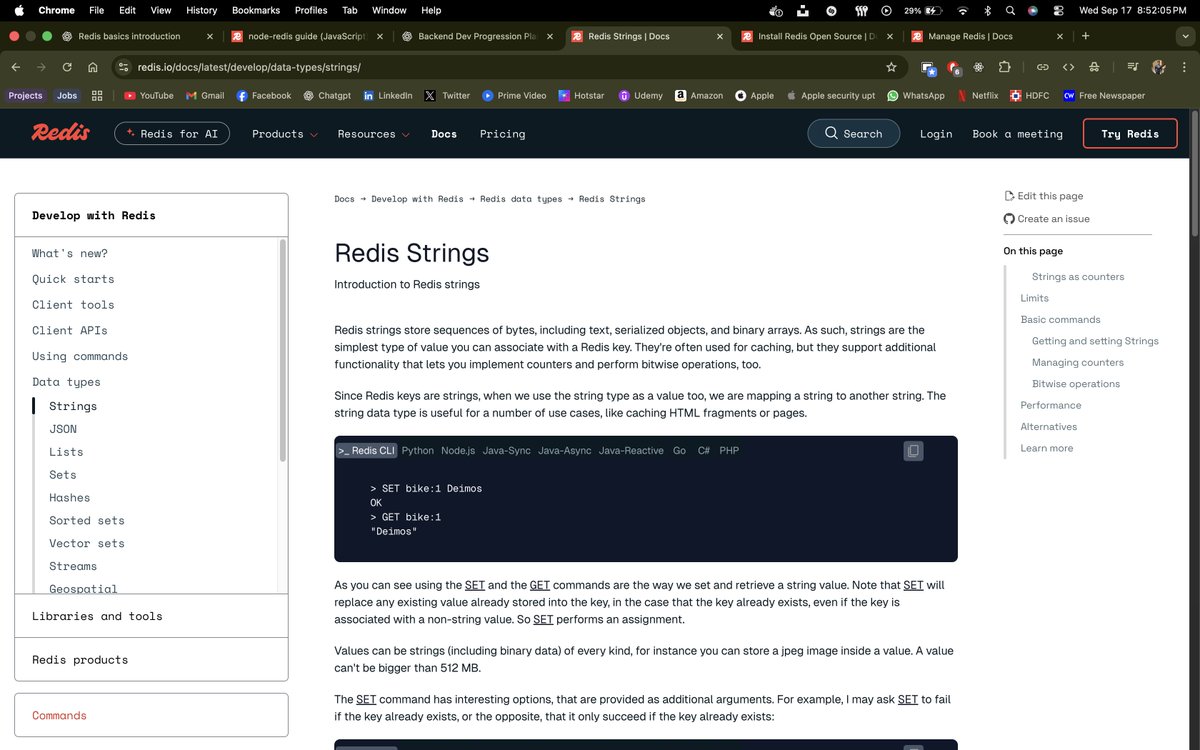Expand the Resources dropdown
The height and width of the screenshot is (750, 1200).
click(x=366, y=133)
